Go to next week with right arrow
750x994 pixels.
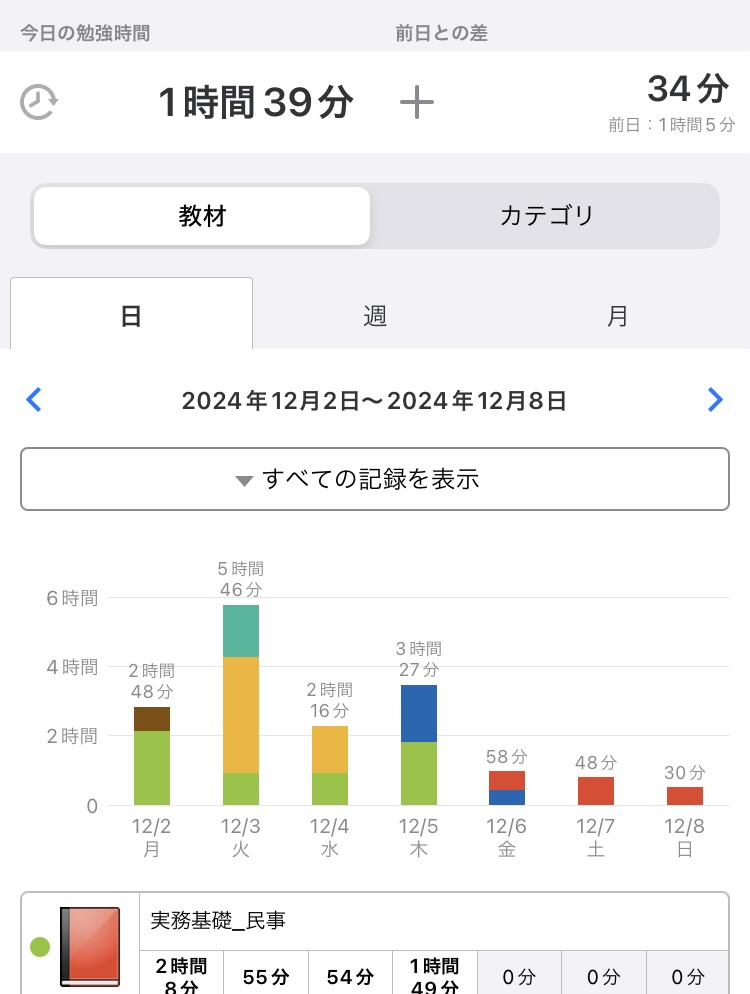[714, 401]
